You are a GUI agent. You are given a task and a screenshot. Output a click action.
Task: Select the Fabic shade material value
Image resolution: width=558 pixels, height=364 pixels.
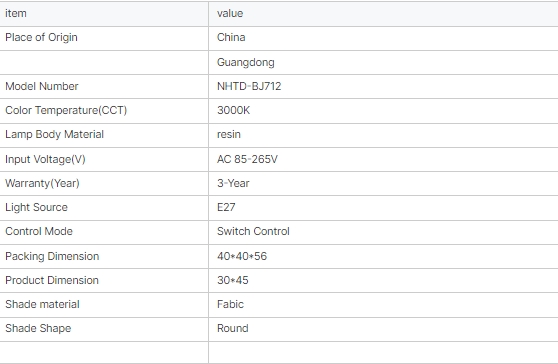[x=230, y=304]
